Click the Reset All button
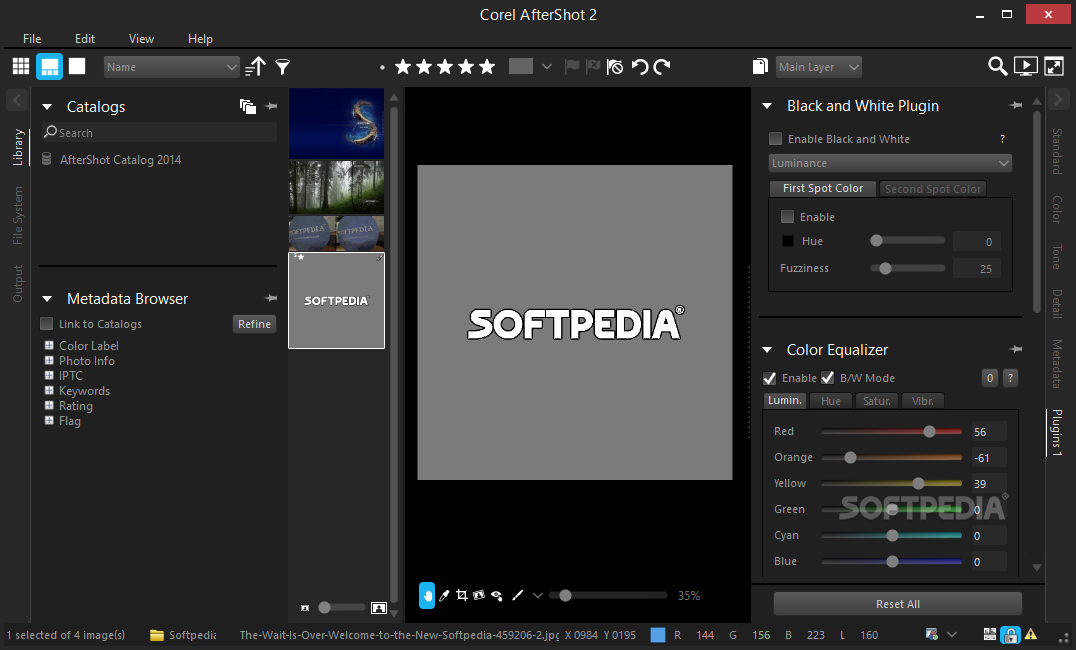The image size is (1076, 650). pos(898,604)
